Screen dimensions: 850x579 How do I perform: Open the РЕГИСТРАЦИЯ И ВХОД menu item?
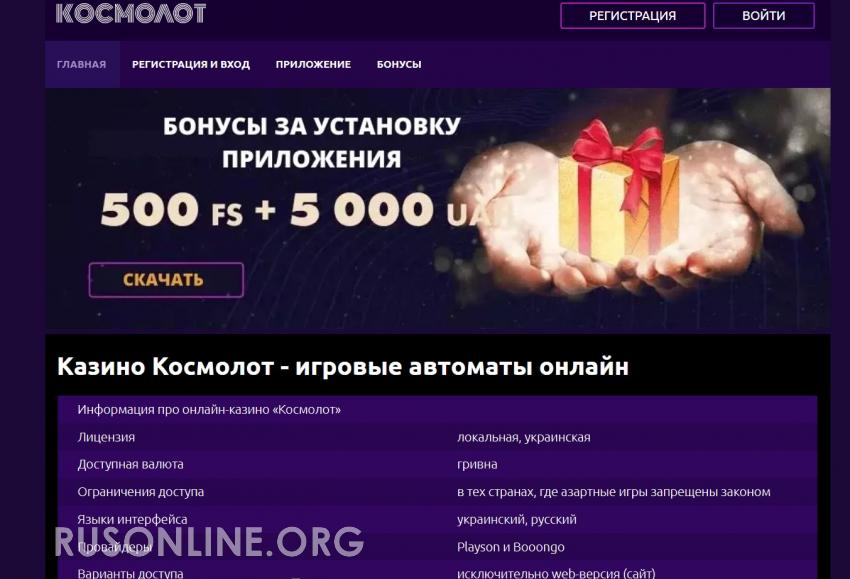coord(191,65)
